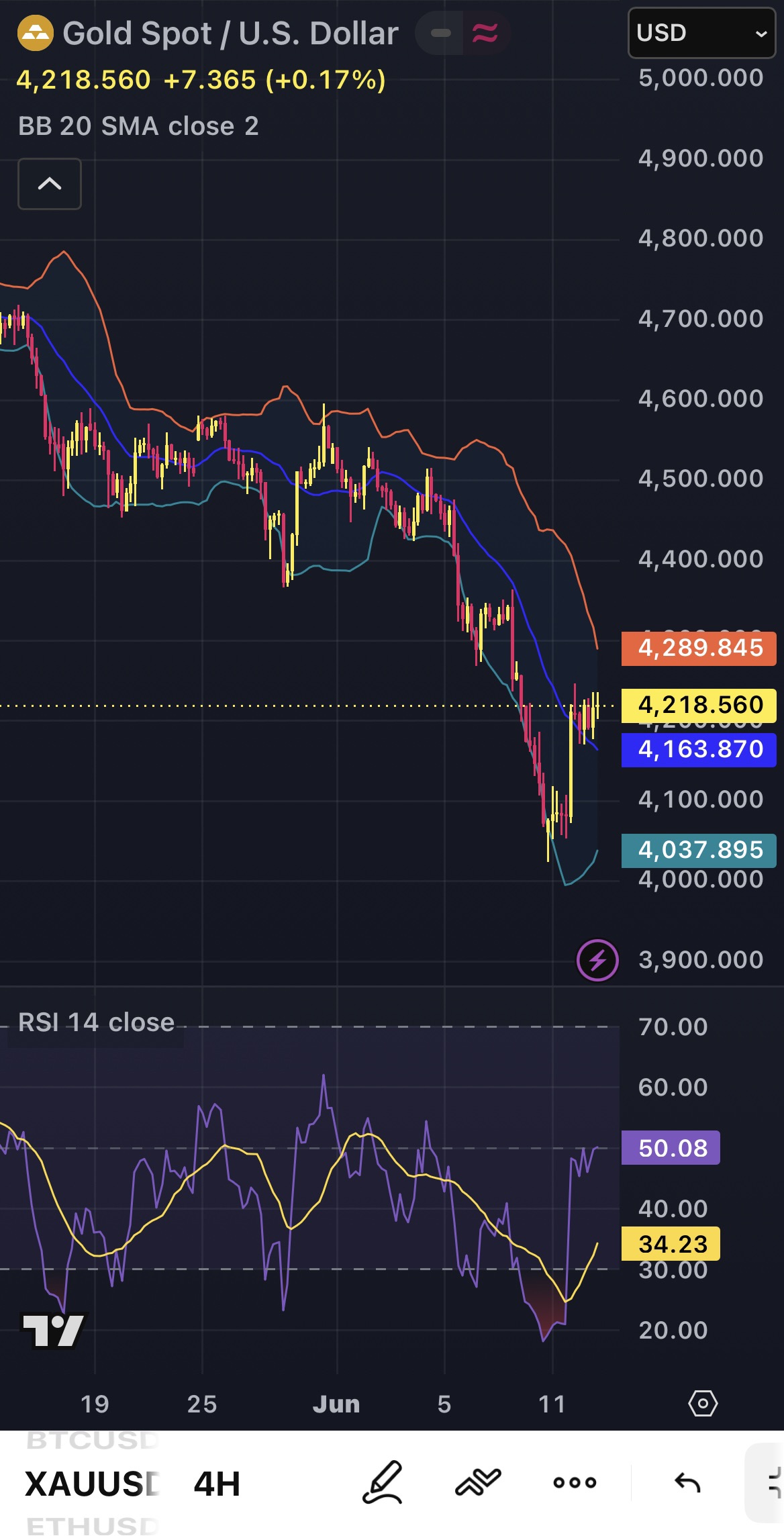Screen dimensions: 784x1540
Task: Tap the yellow 4,218.560 price label
Action: coord(699,706)
